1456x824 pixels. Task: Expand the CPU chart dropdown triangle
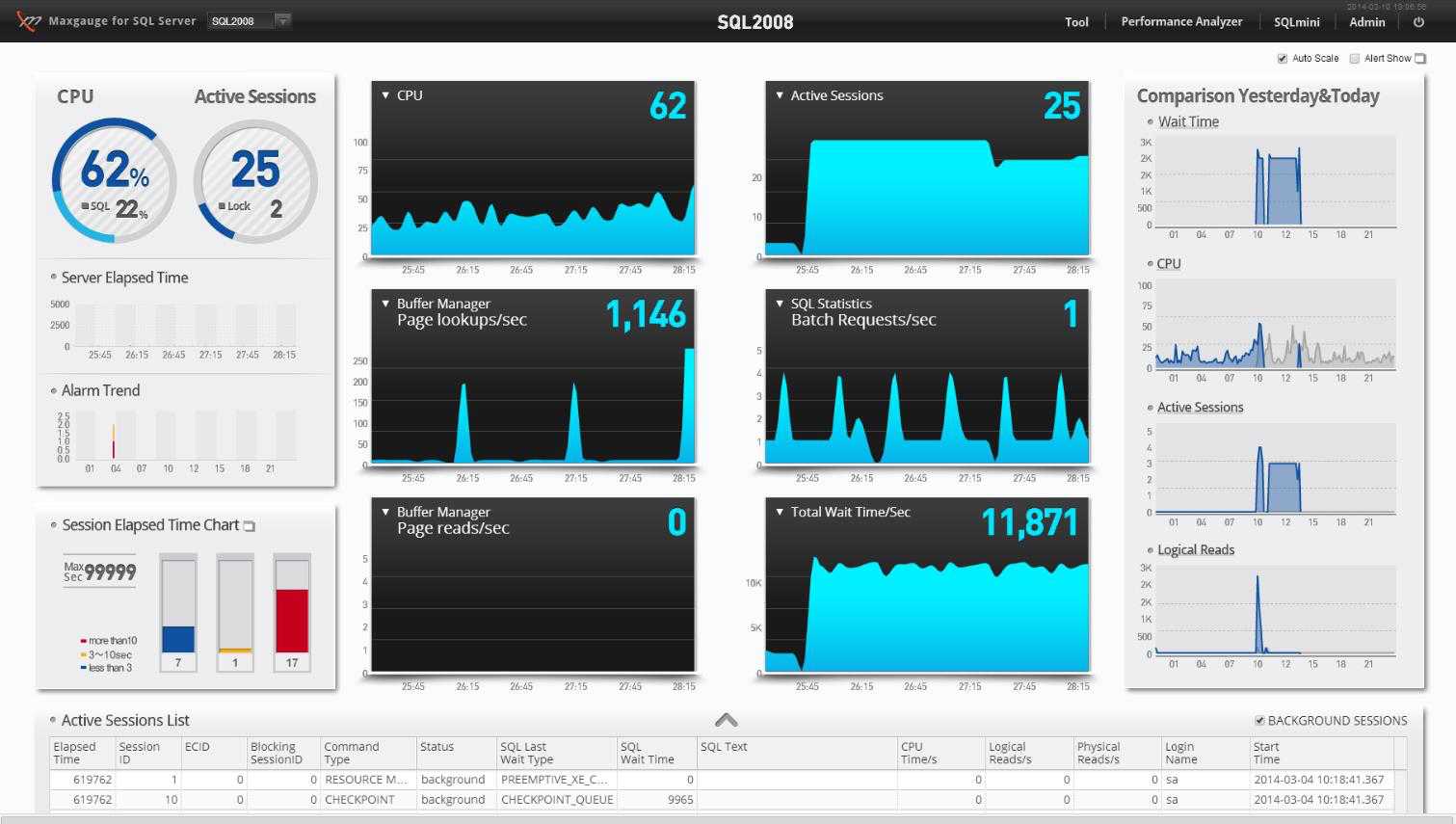point(385,95)
